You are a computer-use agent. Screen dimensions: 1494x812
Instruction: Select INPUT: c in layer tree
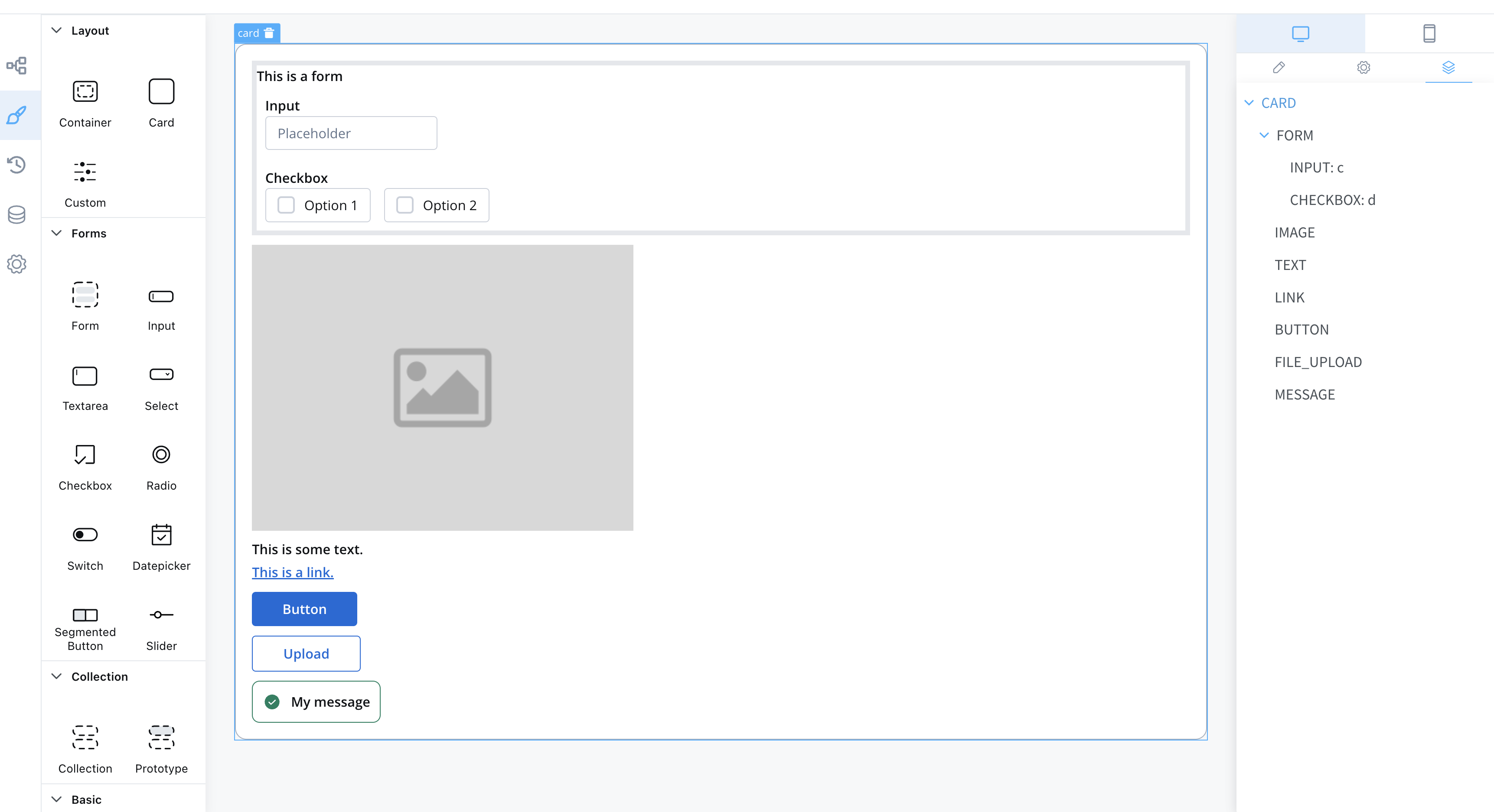click(1317, 168)
